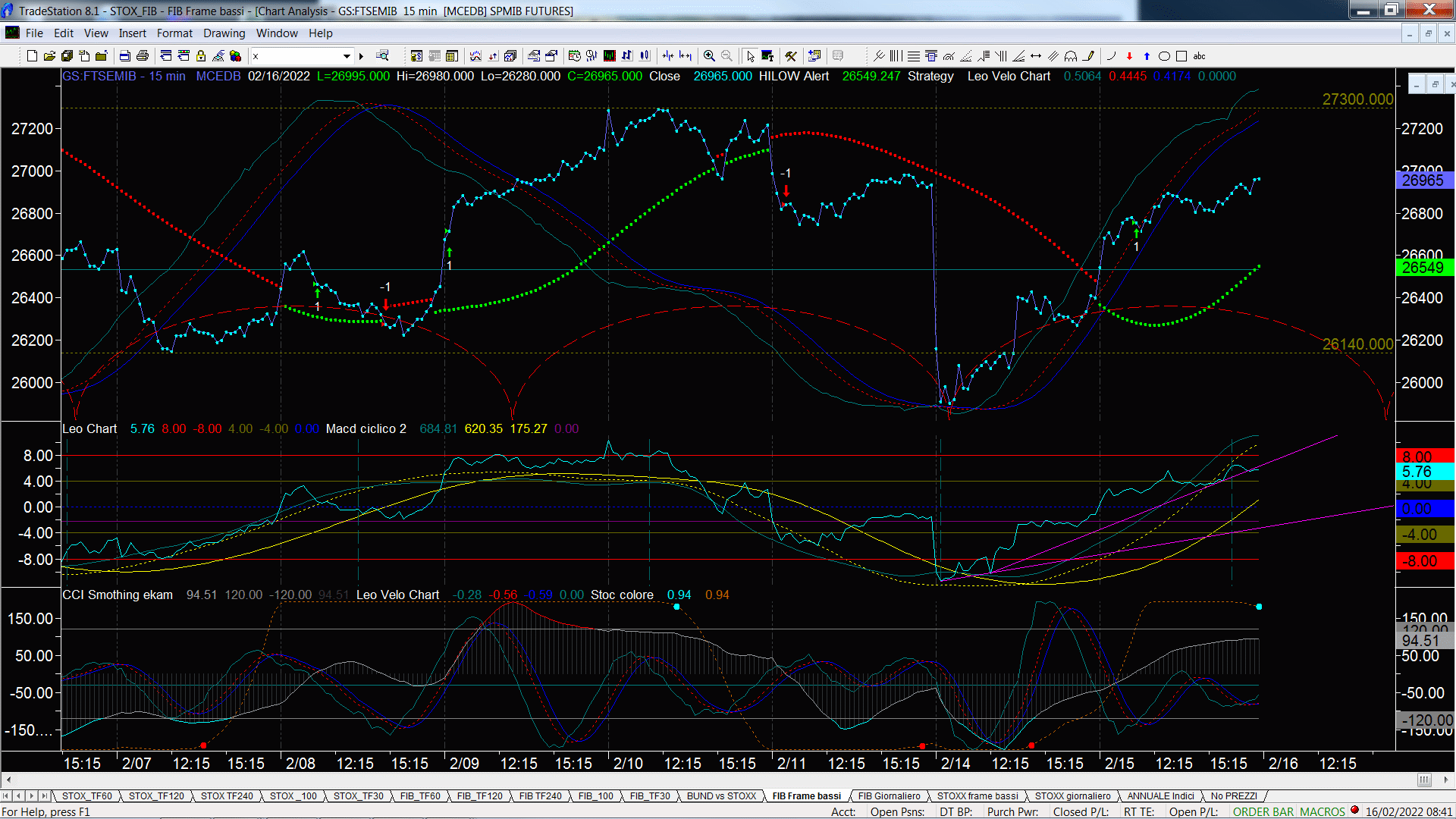This screenshot has height=819, width=1456.
Task: Select the red down arrow drawing tool
Action: click(x=1129, y=56)
